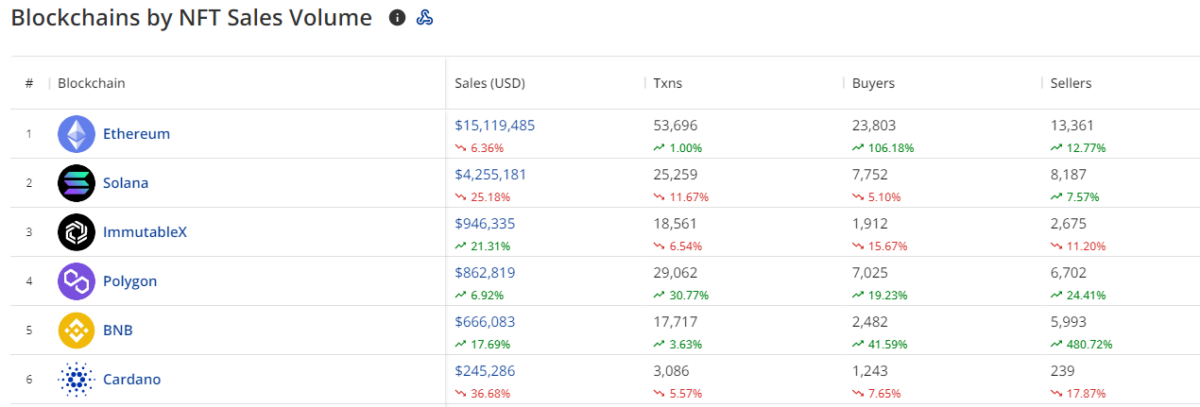The width and height of the screenshot is (1200, 407).
Task: Select ImmutableX buyers count 1,912
Action: click(870, 224)
